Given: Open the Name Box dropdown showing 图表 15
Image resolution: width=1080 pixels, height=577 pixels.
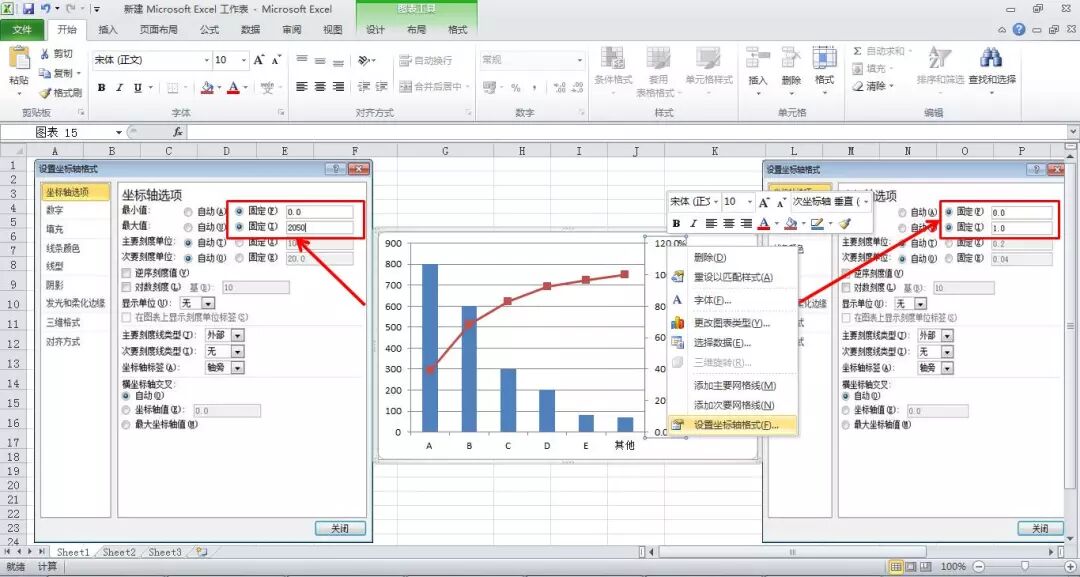Looking at the screenshot, I should click(x=118, y=132).
